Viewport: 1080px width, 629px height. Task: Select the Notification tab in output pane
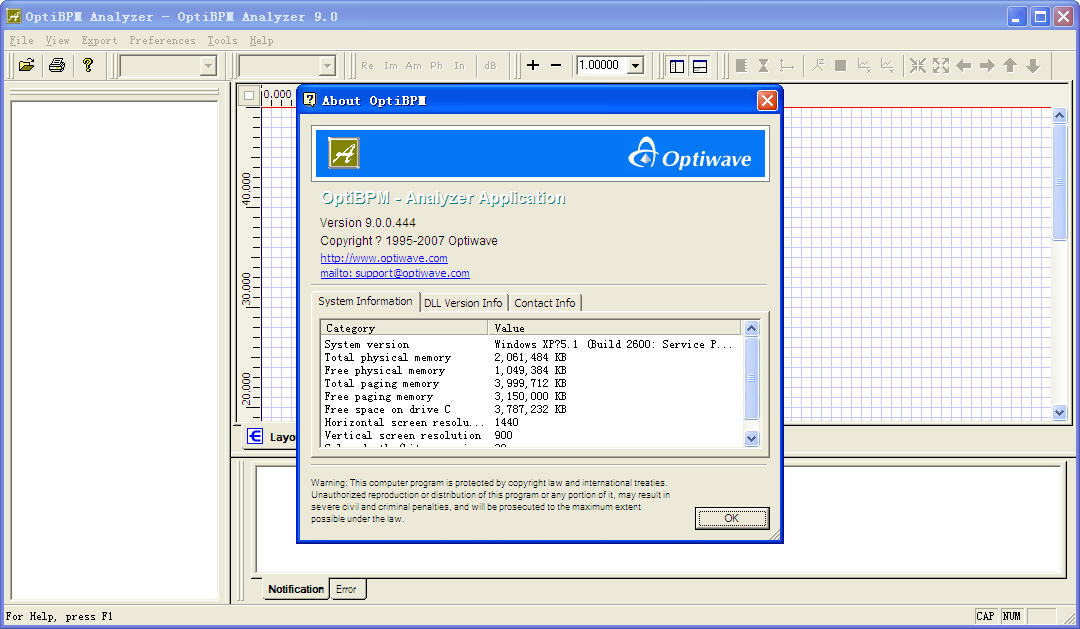click(296, 589)
